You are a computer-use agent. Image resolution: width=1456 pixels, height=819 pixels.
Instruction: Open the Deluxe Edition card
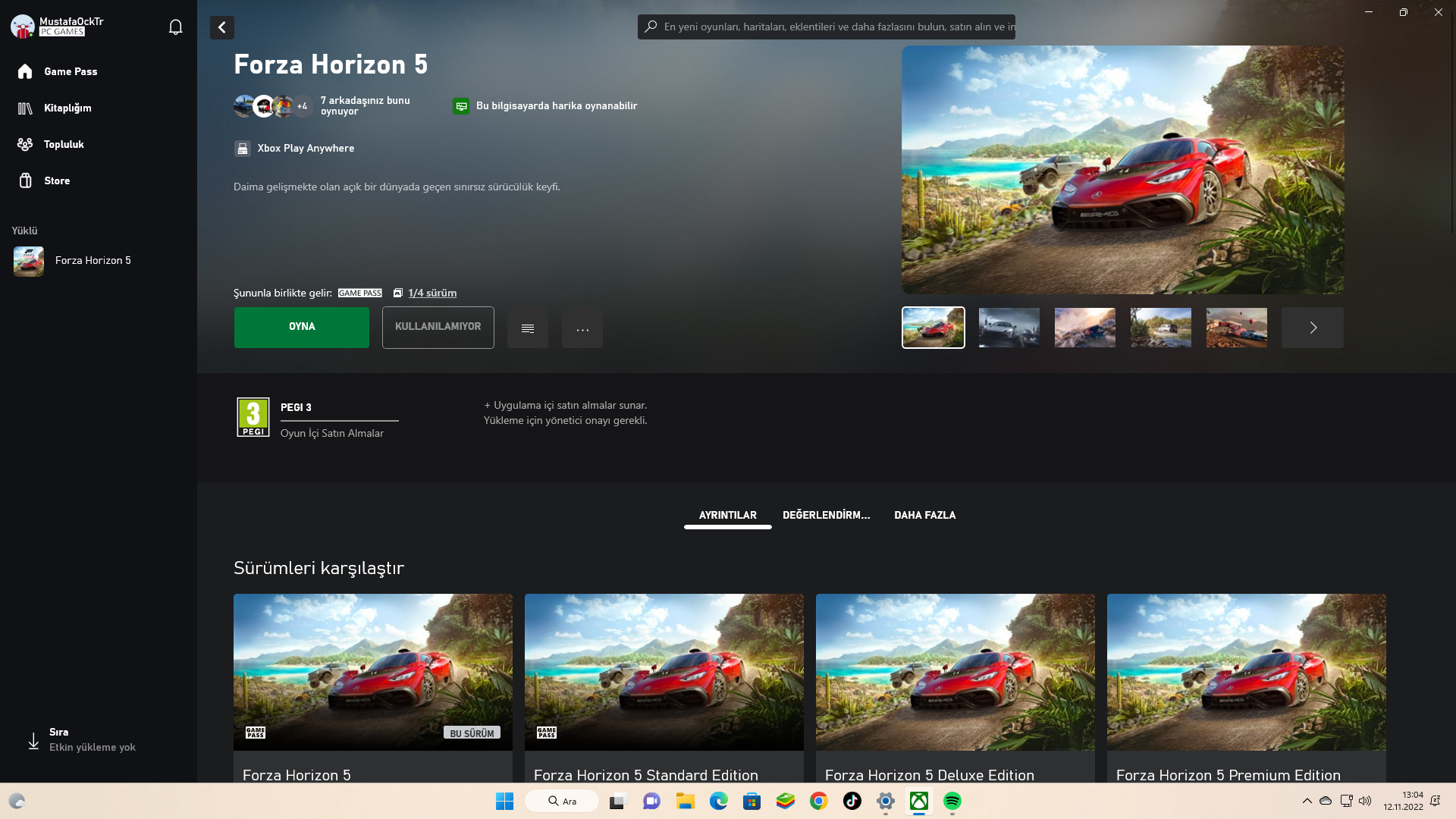click(x=955, y=688)
